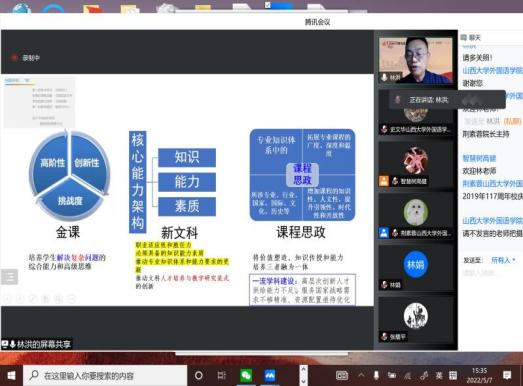523x386 pixels.
Task: Click the 录制中 recording indicator
Action: [25, 58]
